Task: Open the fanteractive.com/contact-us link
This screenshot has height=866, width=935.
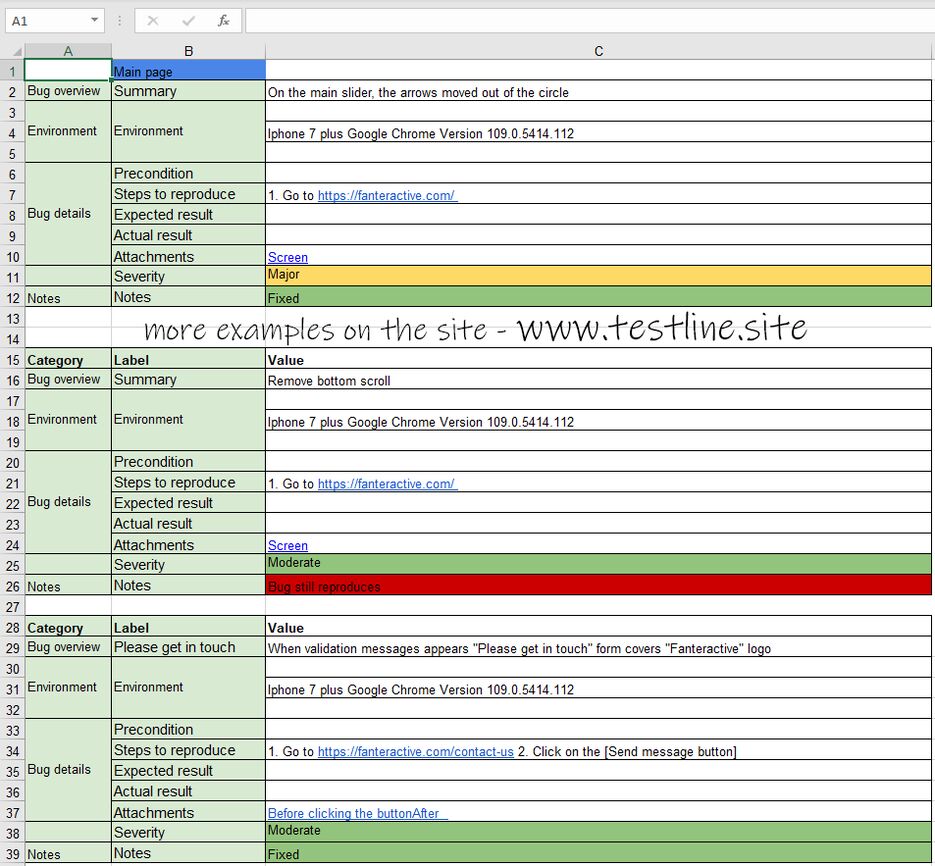Action: [x=415, y=752]
